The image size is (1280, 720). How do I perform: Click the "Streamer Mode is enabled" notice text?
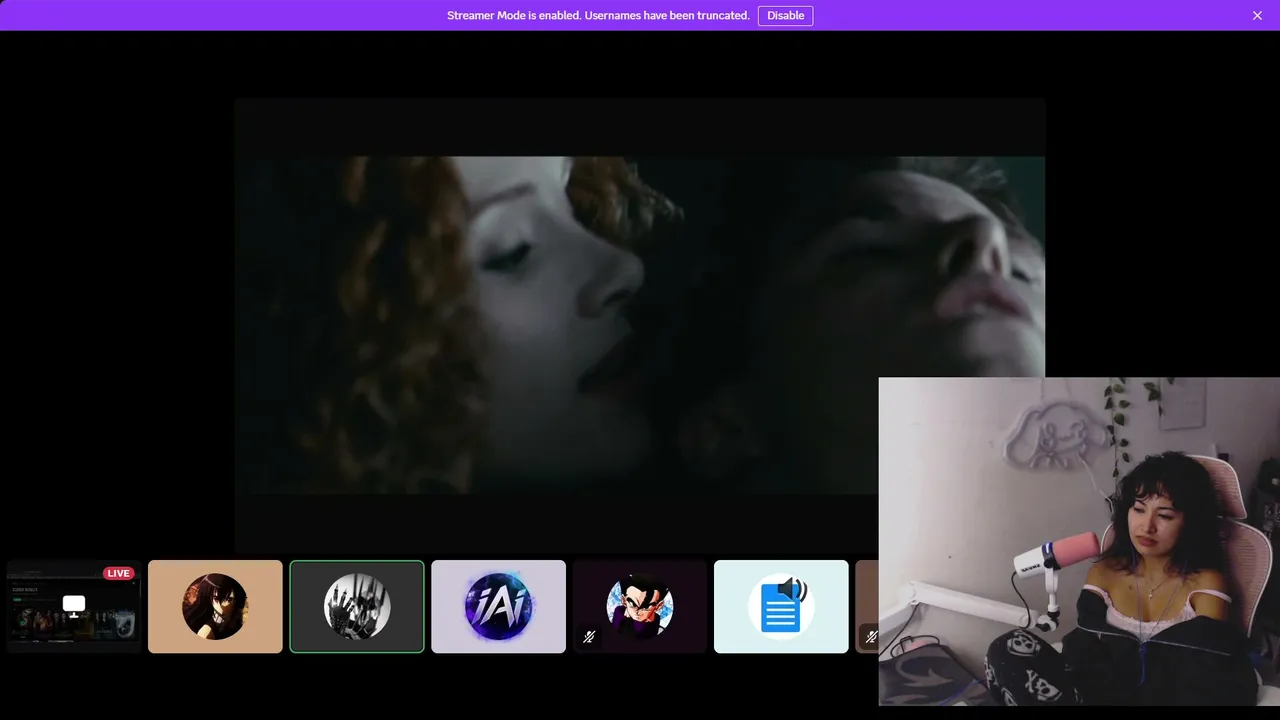click(598, 15)
